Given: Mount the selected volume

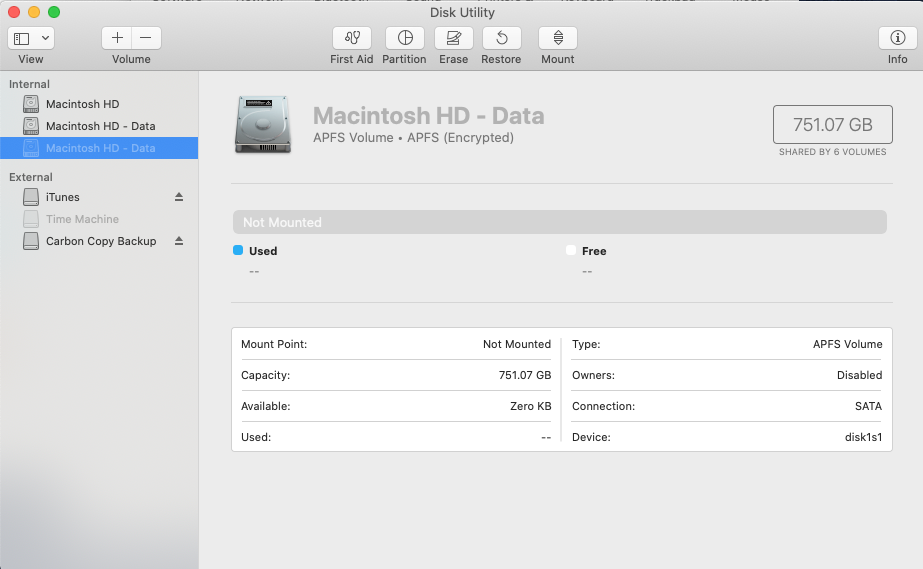Looking at the screenshot, I should point(557,38).
